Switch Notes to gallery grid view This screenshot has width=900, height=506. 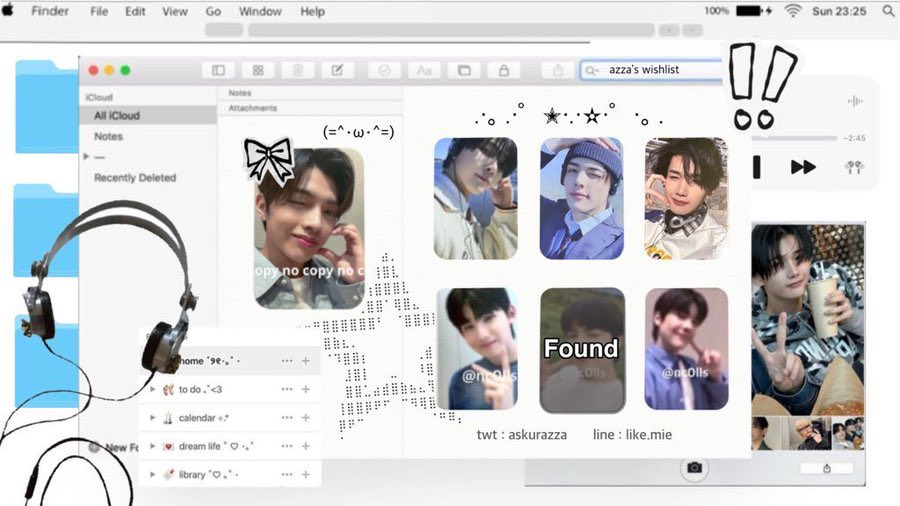click(258, 70)
